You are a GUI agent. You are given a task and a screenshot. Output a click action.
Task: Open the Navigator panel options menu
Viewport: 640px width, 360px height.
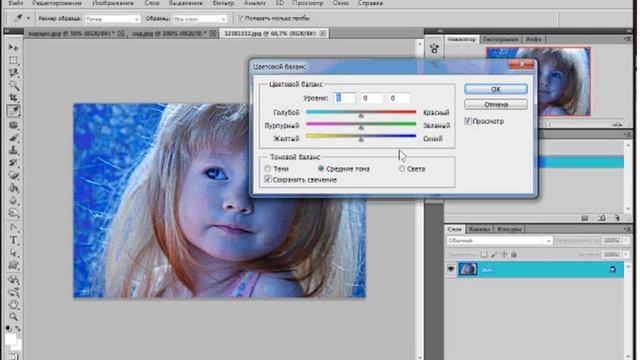coord(627,39)
